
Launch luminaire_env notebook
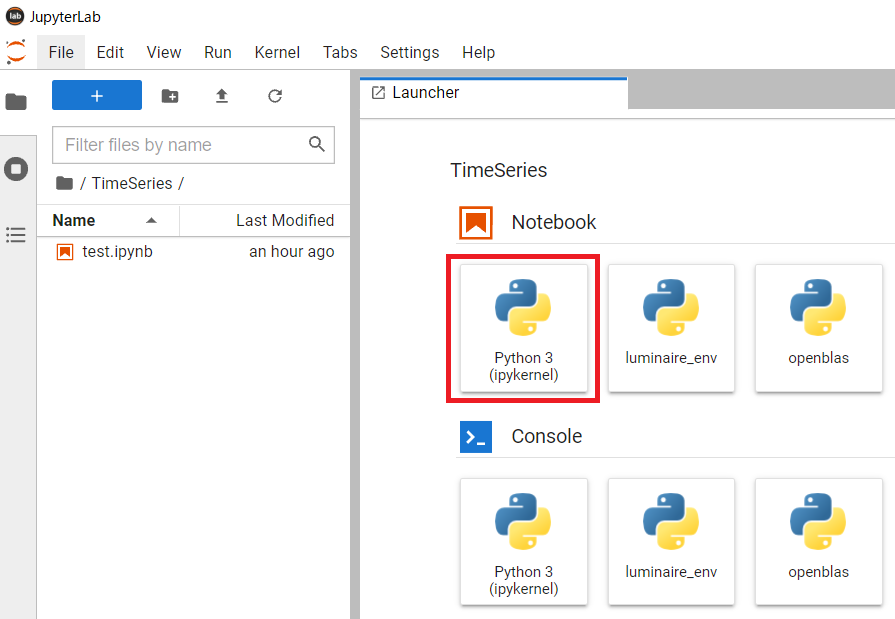coord(671,328)
